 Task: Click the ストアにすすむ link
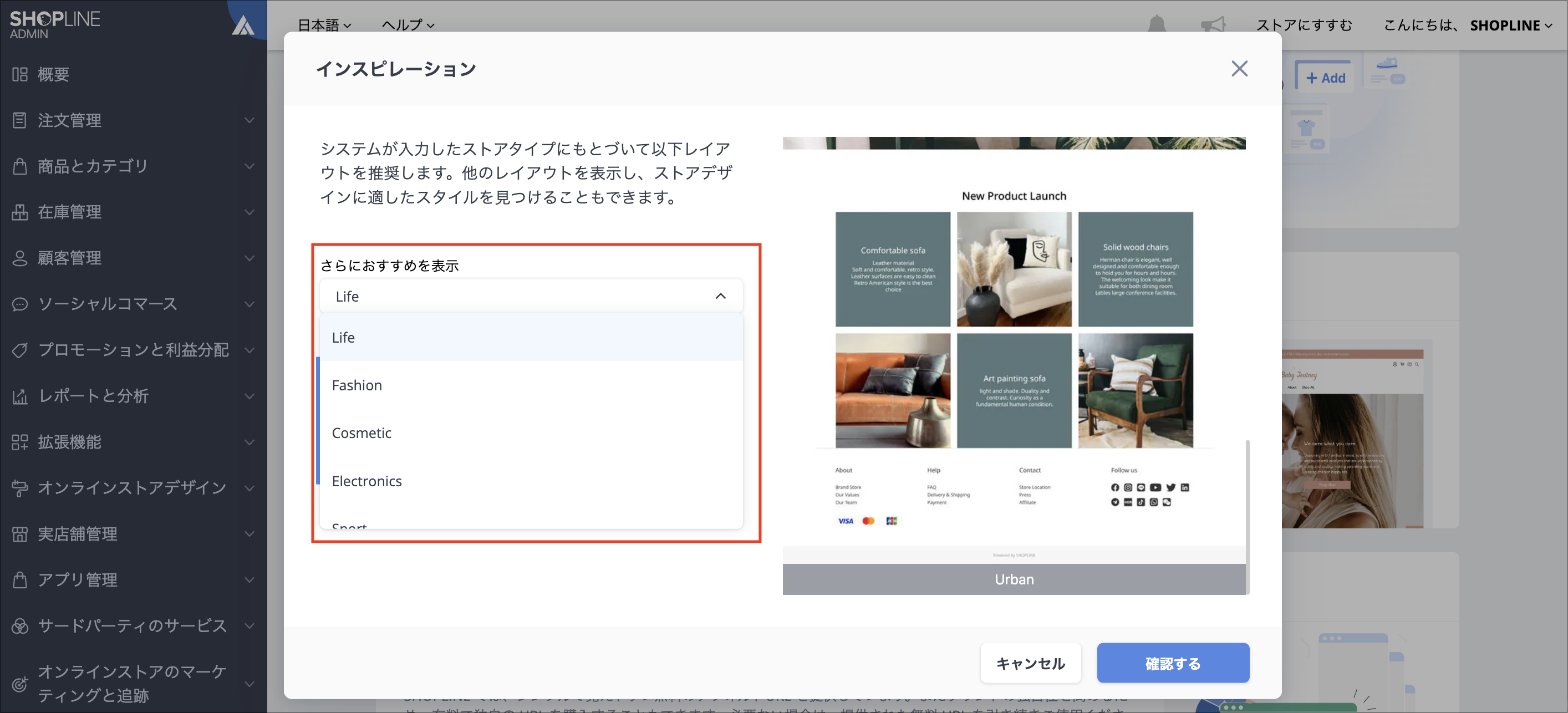coord(1305,25)
